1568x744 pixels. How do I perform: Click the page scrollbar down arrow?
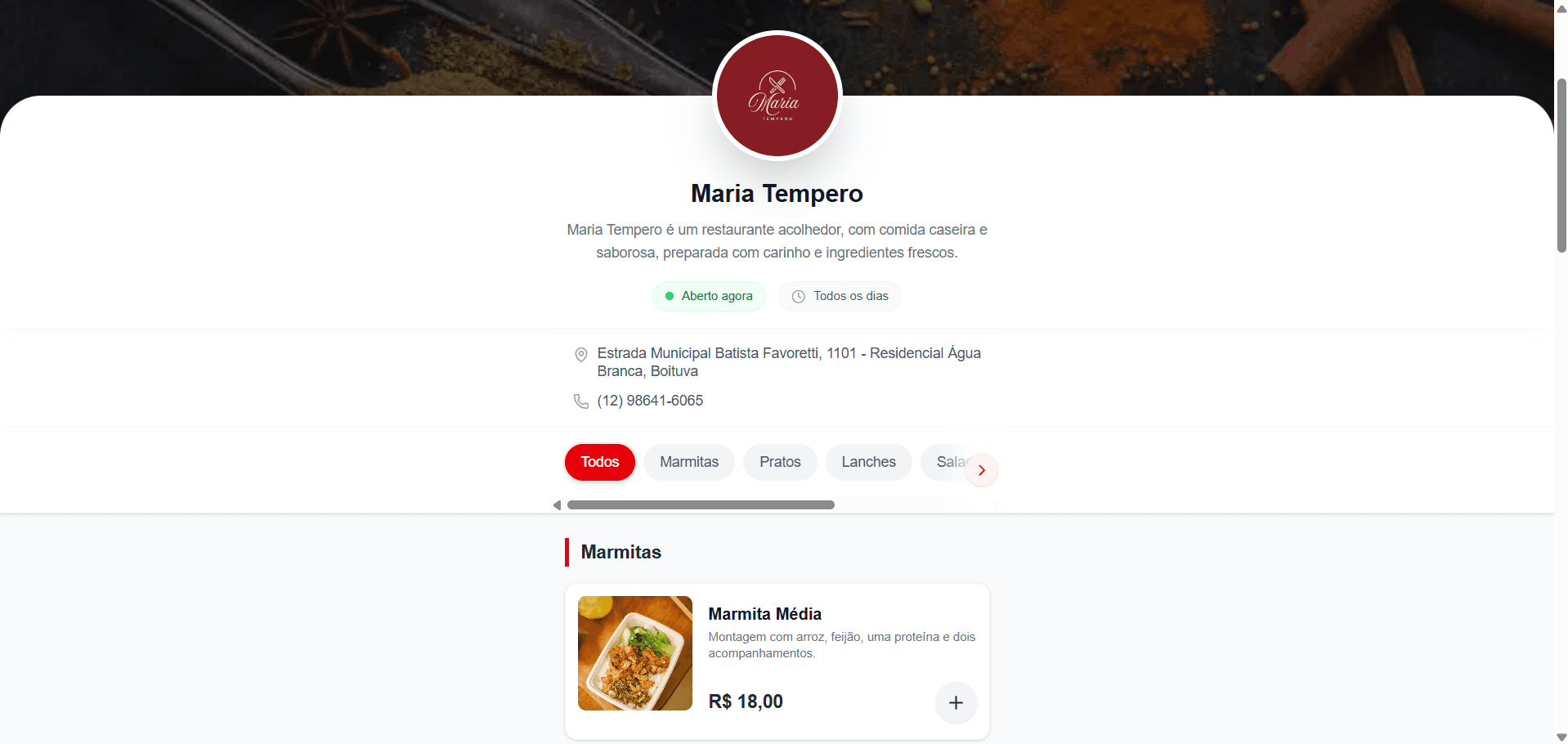[1561, 737]
